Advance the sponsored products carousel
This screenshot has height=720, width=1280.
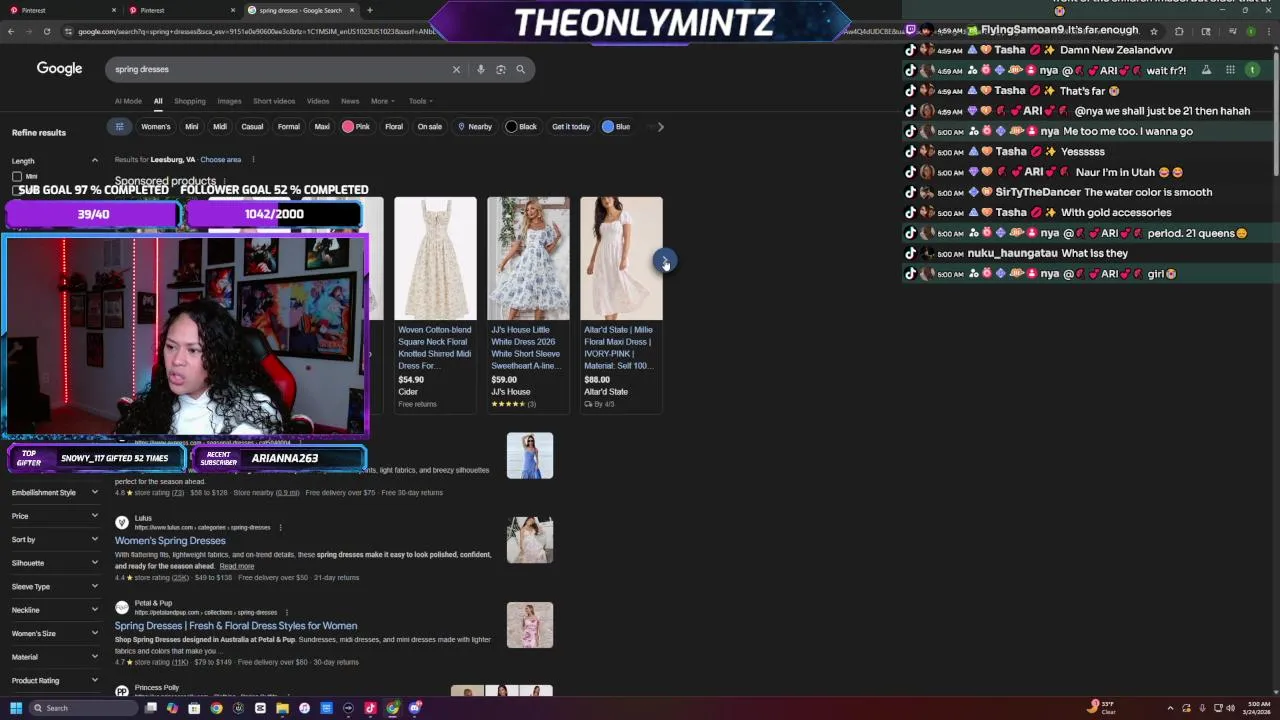click(665, 260)
